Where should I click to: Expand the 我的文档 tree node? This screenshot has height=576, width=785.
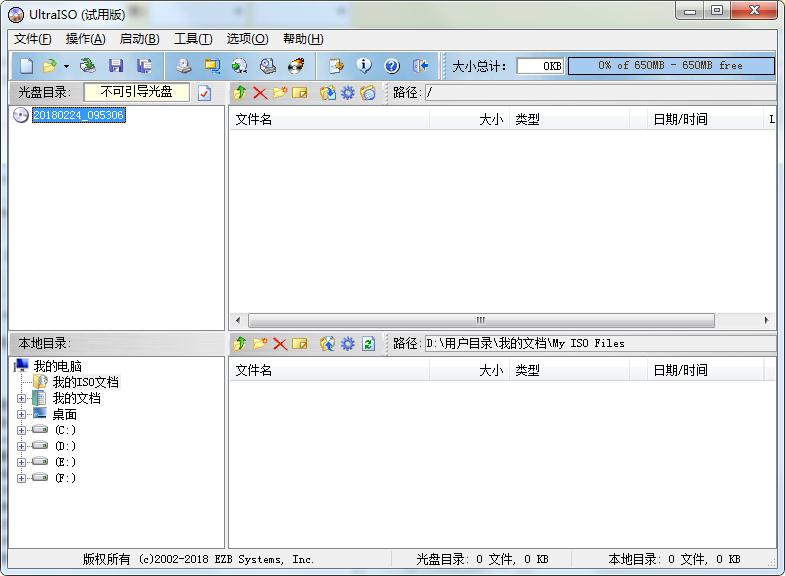coord(22,399)
